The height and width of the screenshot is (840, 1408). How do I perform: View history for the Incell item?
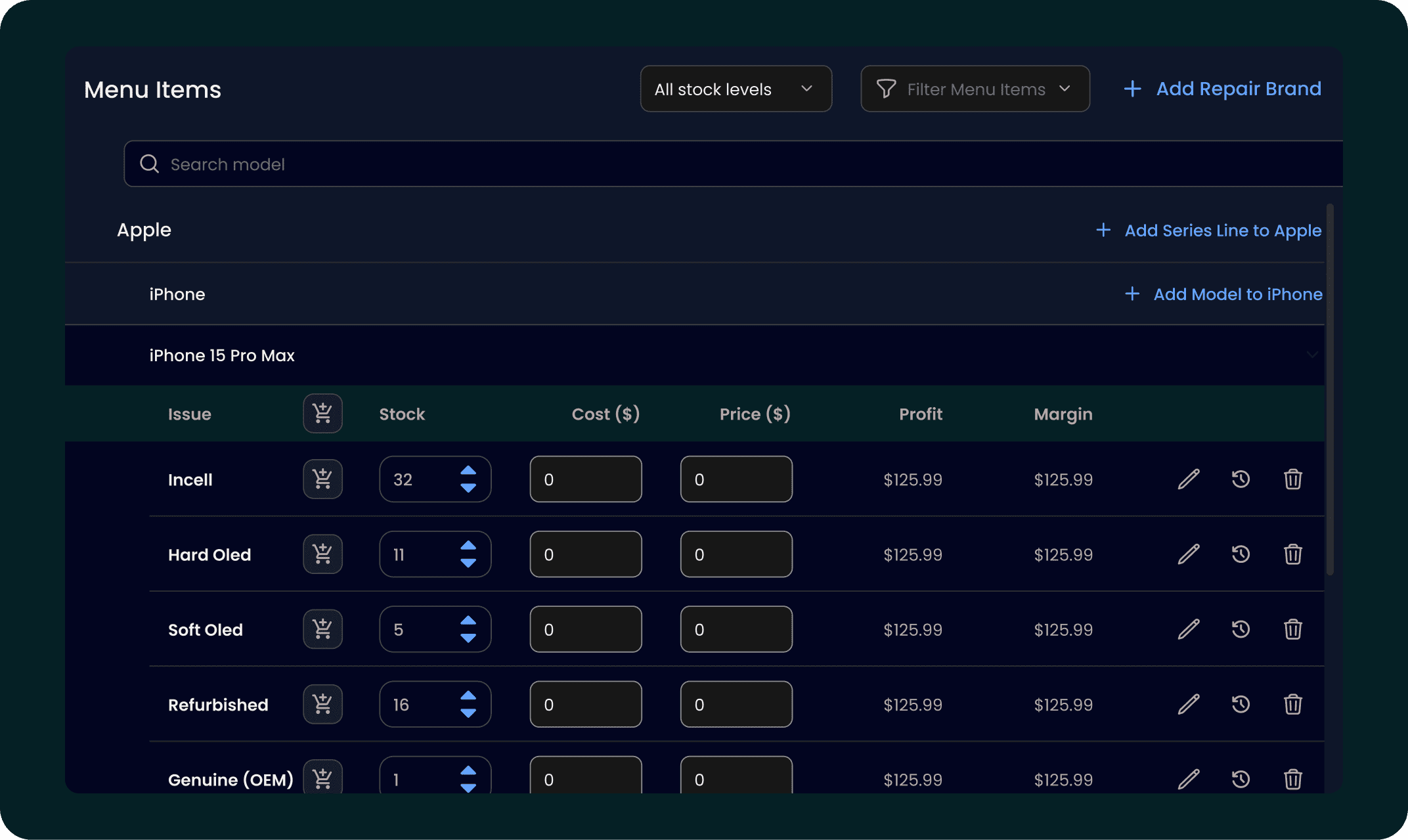[x=1241, y=479]
